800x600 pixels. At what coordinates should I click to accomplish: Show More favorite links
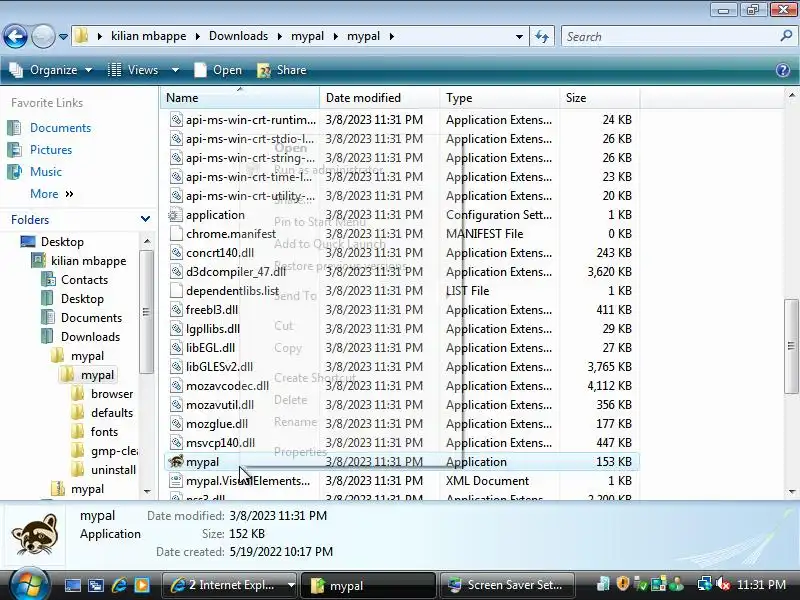coord(52,193)
